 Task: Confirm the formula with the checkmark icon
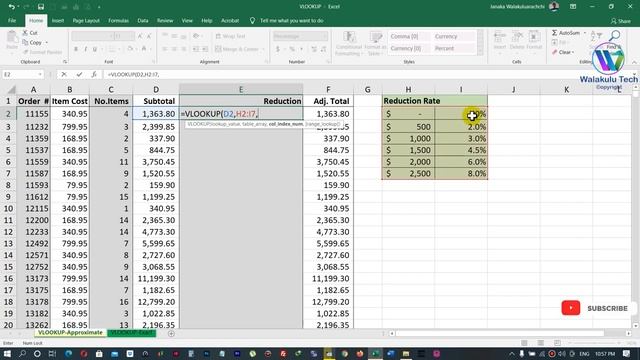[79, 75]
